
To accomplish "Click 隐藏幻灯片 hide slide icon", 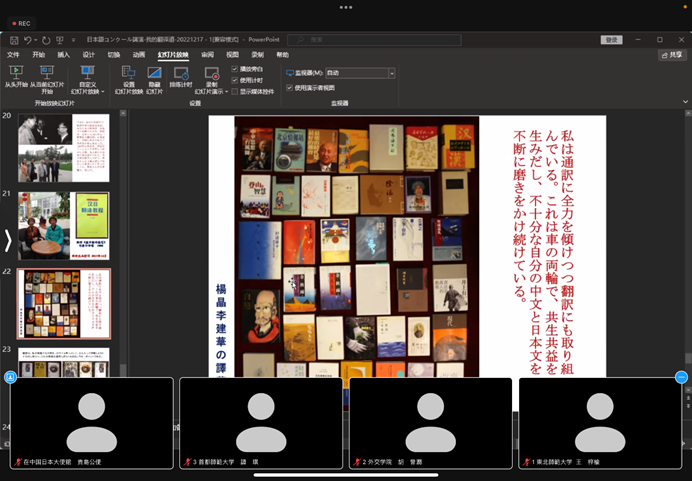I will pyautogui.click(x=154, y=73).
